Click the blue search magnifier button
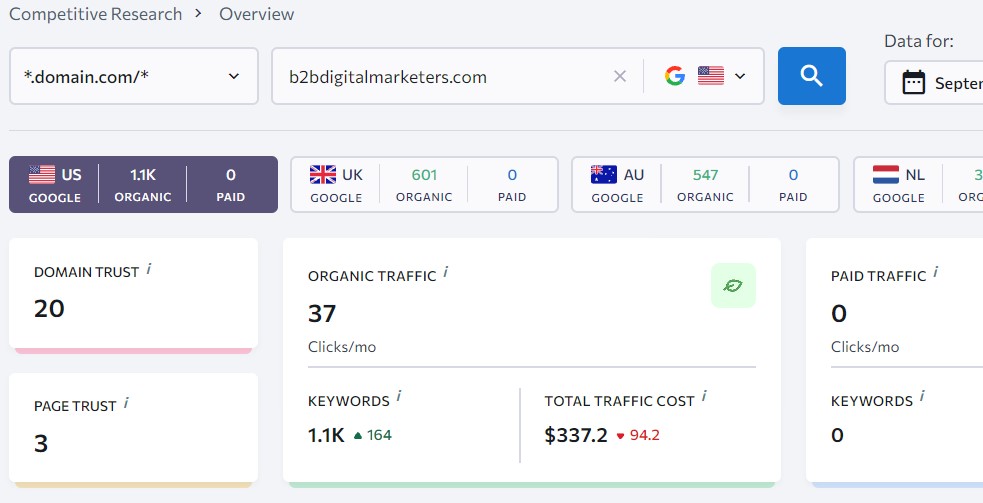 (x=811, y=76)
